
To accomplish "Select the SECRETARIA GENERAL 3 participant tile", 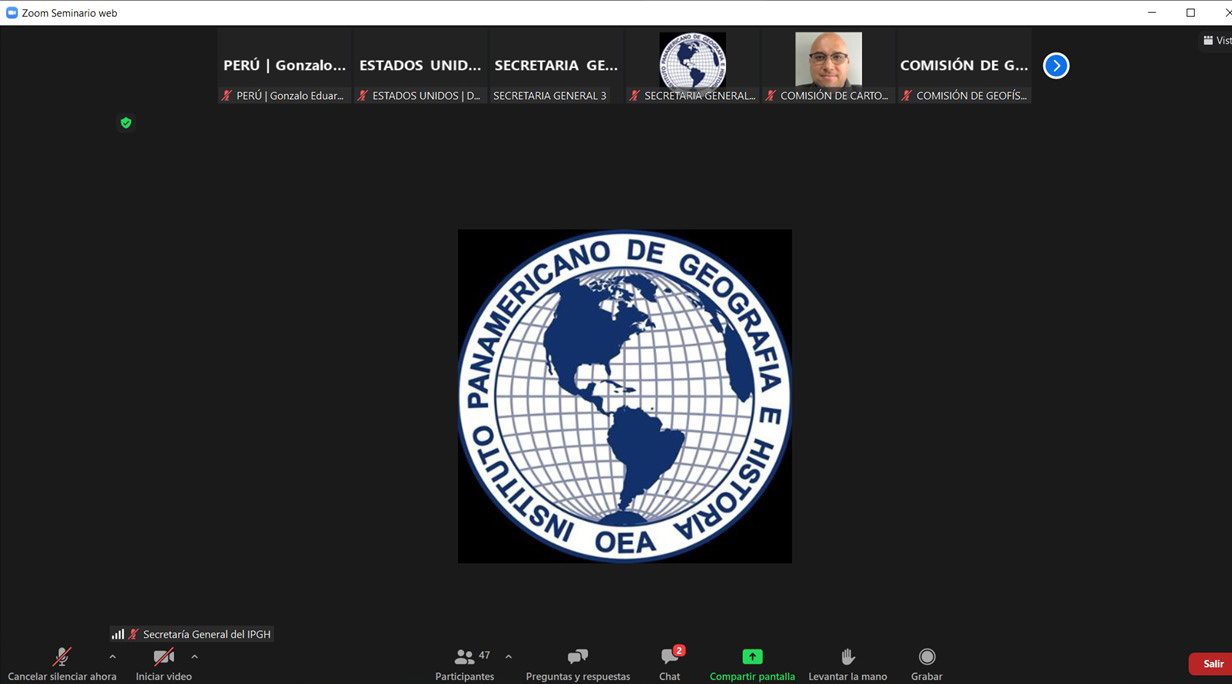I will point(557,66).
